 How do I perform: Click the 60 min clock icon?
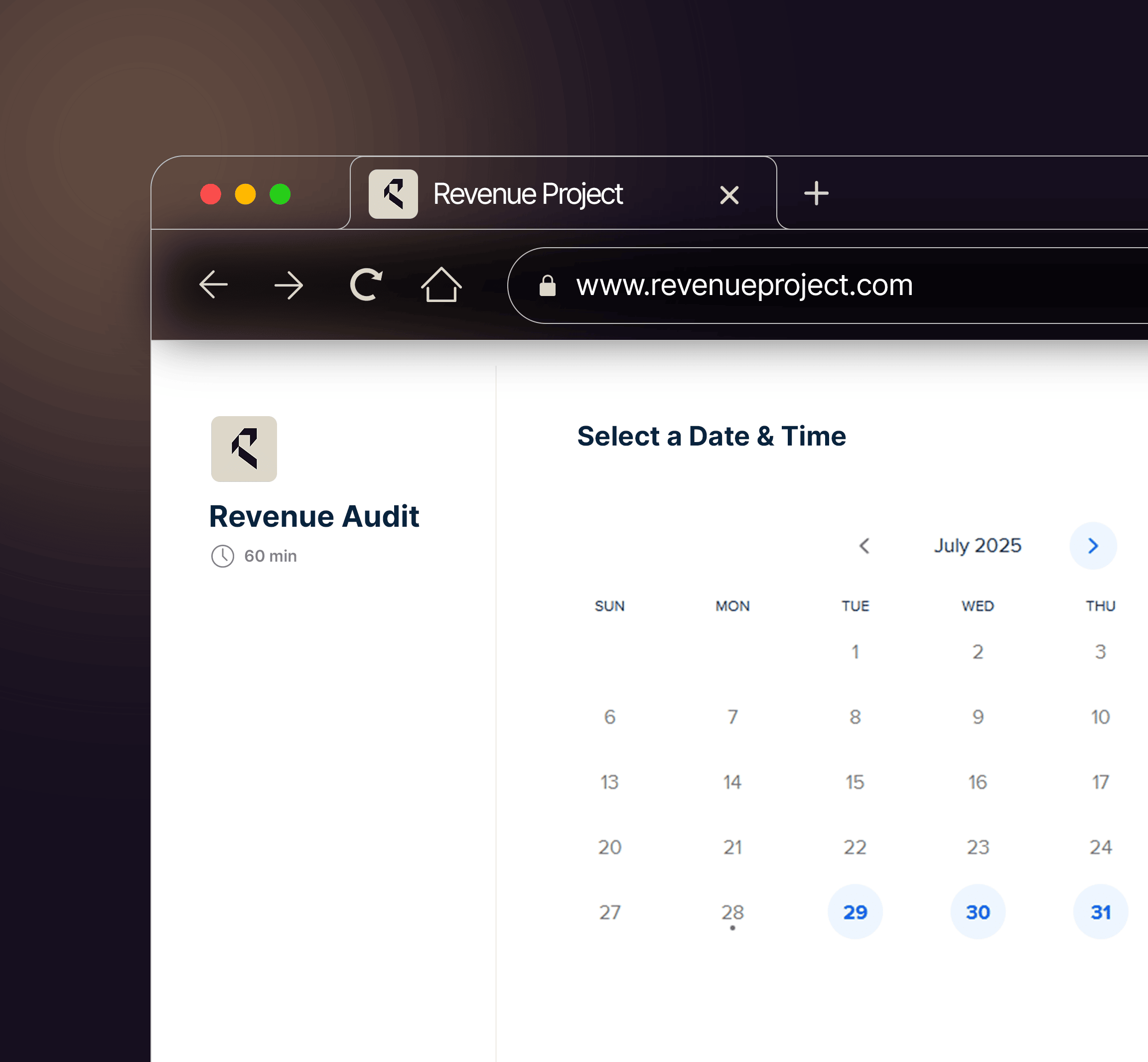point(222,556)
